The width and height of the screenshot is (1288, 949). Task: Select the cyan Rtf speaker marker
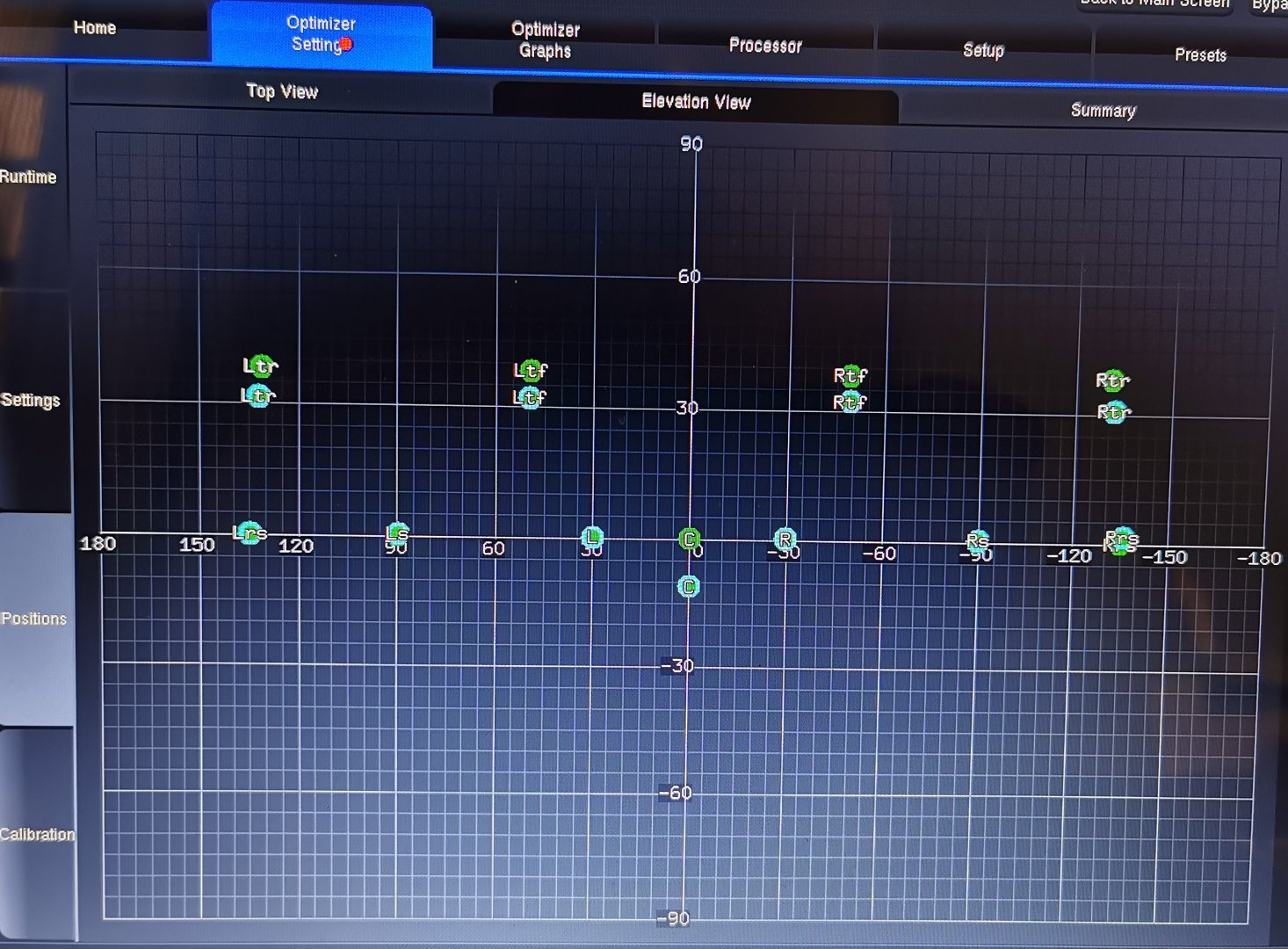(x=850, y=402)
